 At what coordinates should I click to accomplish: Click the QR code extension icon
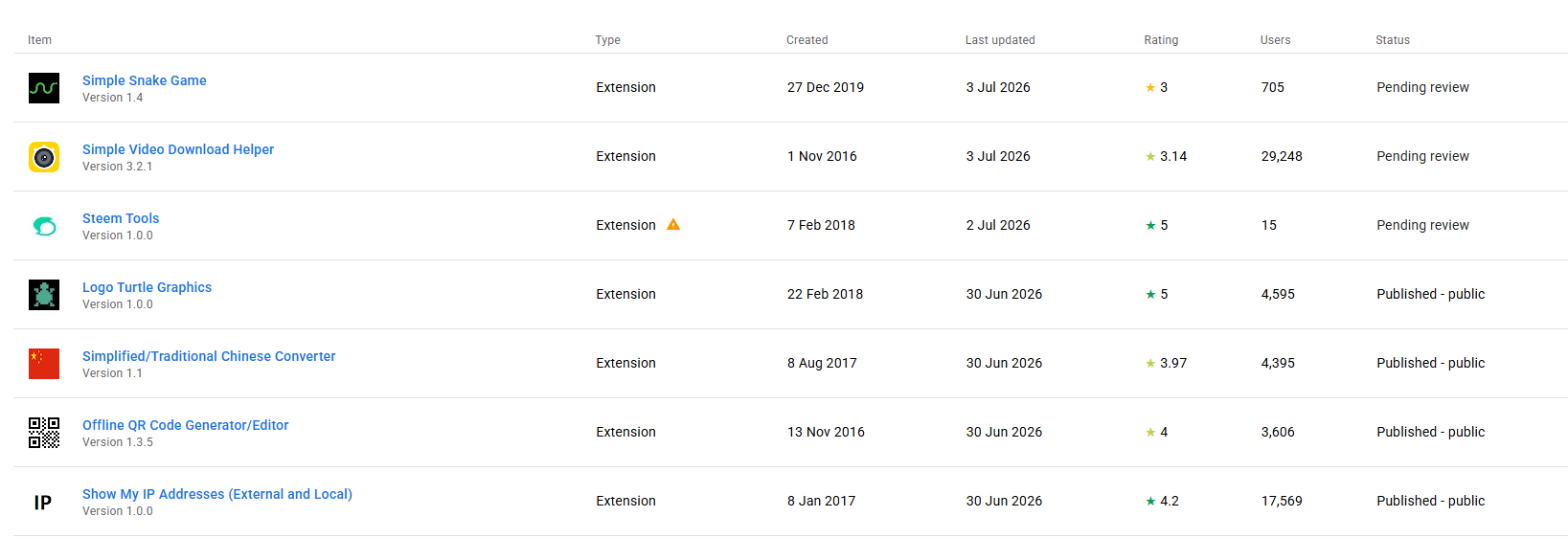[x=44, y=433]
